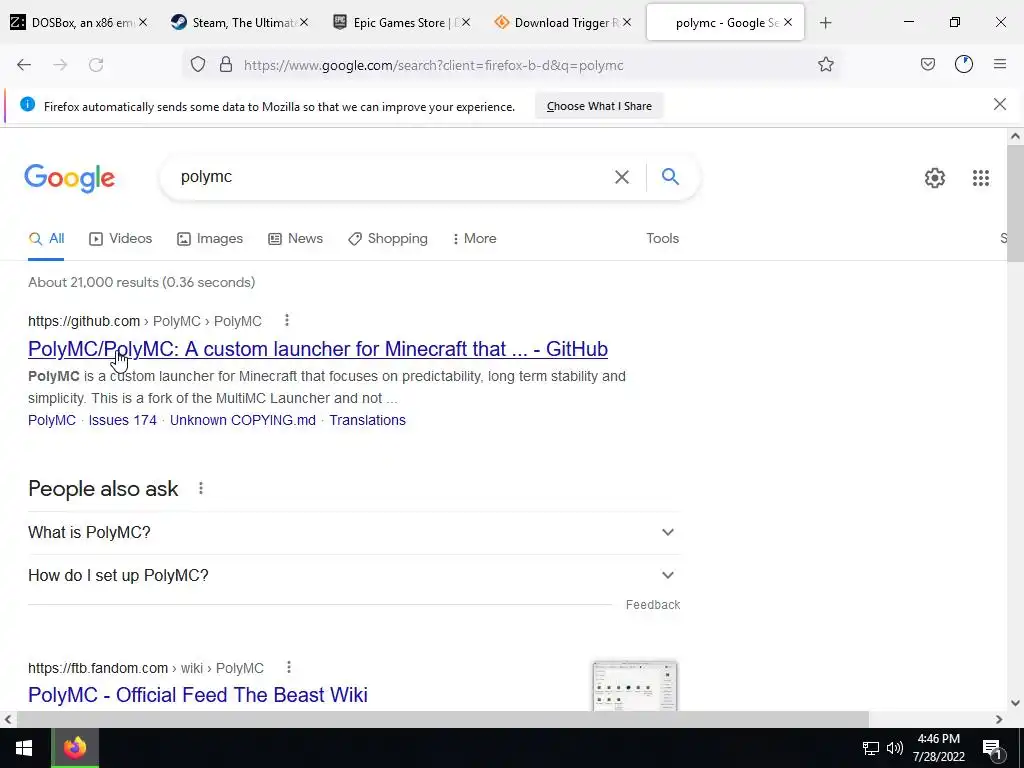Image resolution: width=1024 pixels, height=768 pixels.
Task: Go to Google homepage via logo
Action: coord(70,178)
